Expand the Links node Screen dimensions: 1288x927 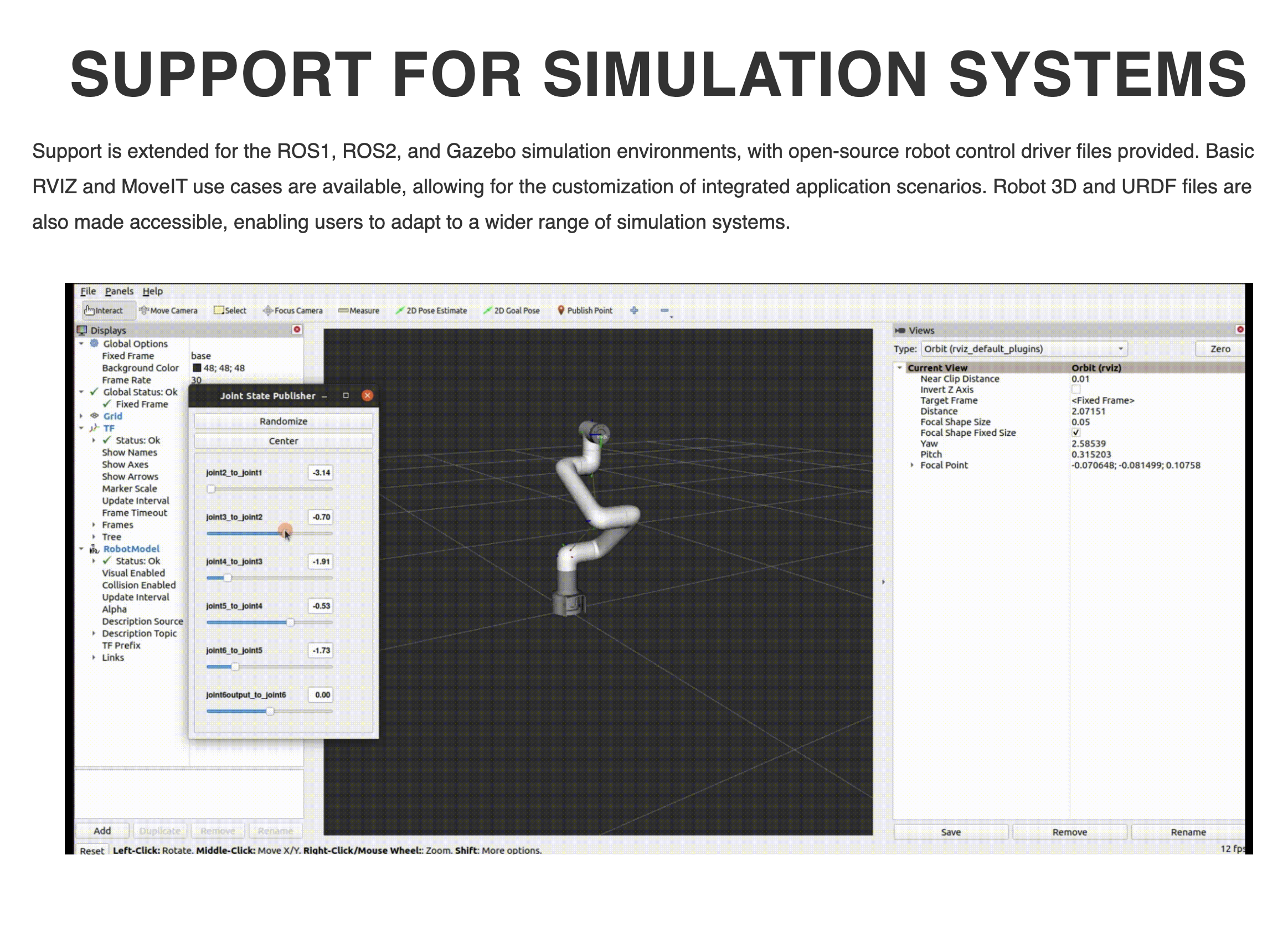(x=94, y=657)
